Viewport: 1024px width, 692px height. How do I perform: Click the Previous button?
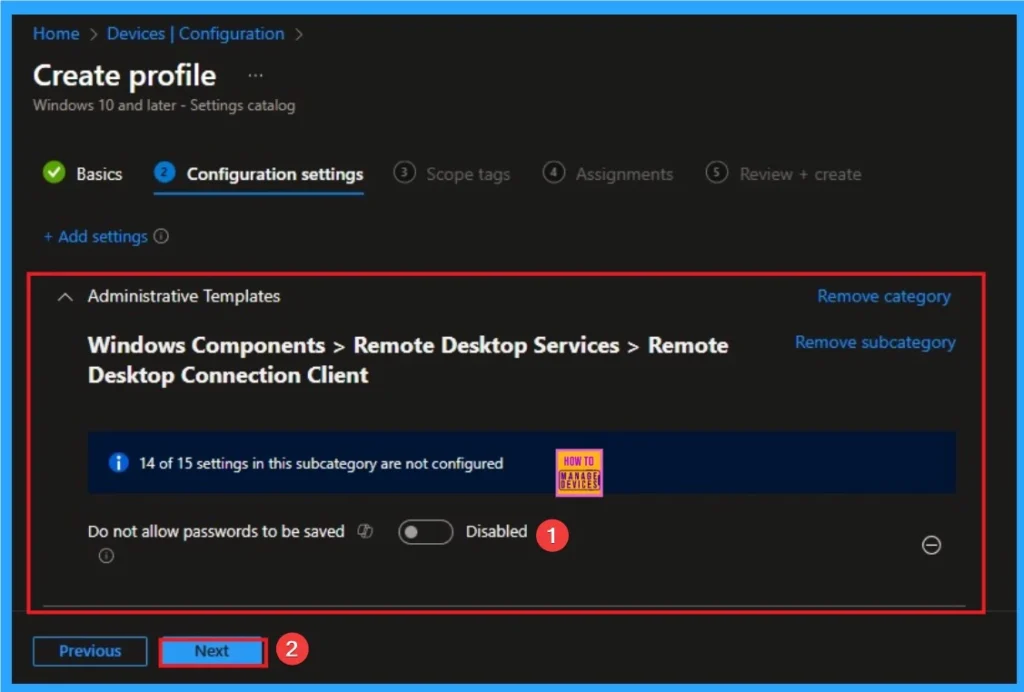pyautogui.click(x=89, y=650)
